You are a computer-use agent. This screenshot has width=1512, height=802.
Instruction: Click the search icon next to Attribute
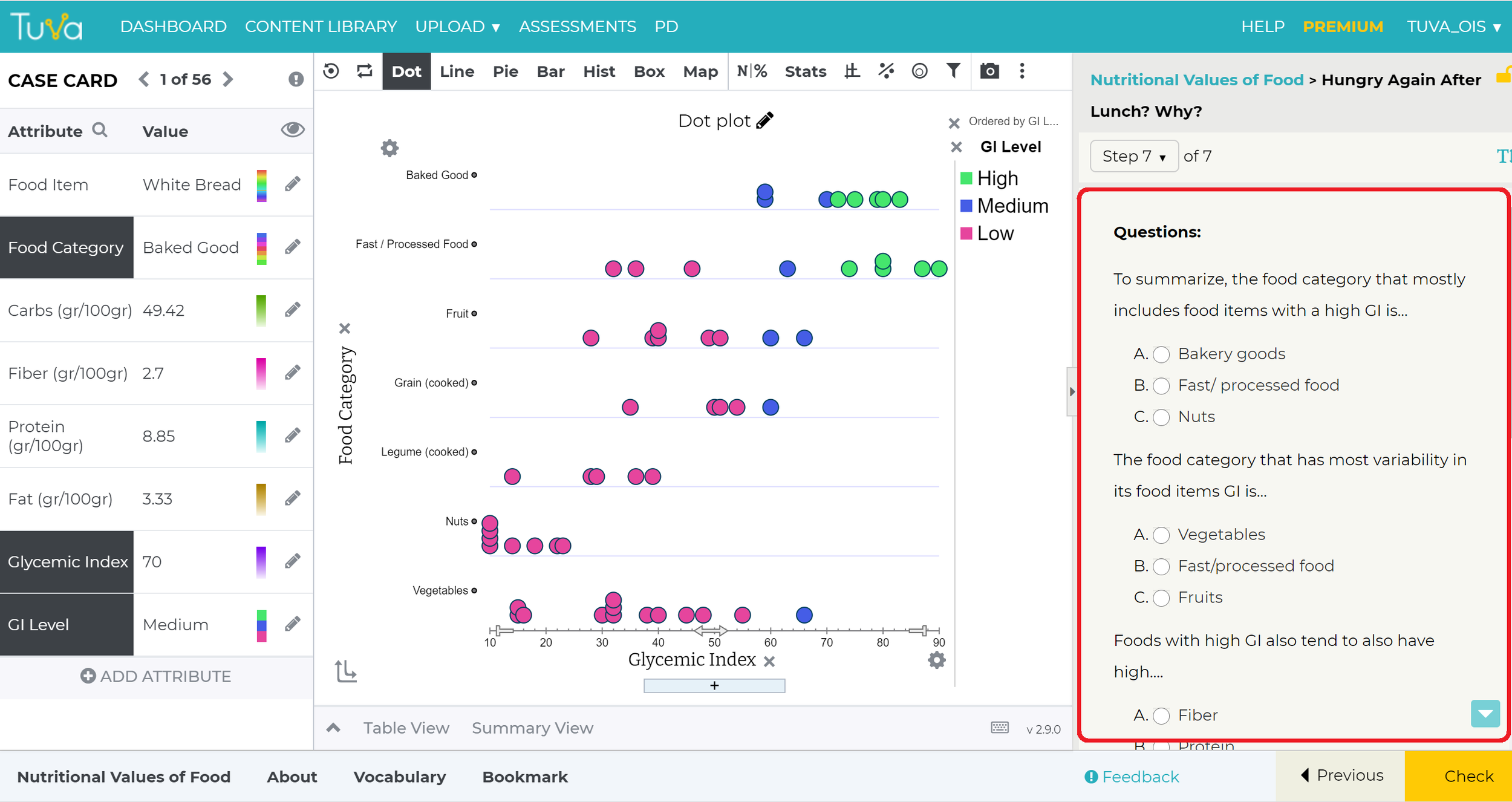pyautogui.click(x=100, y=130)
